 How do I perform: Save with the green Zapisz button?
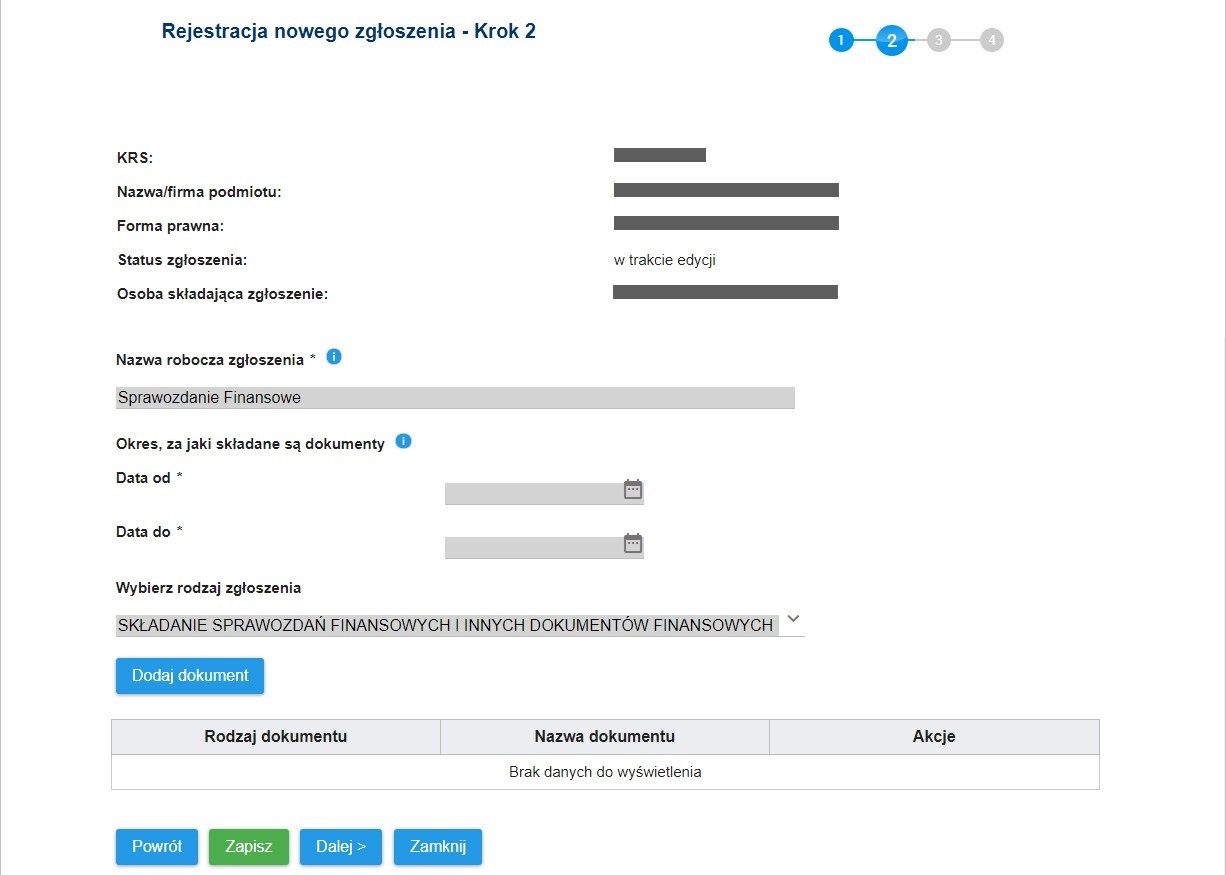[249, 847]
